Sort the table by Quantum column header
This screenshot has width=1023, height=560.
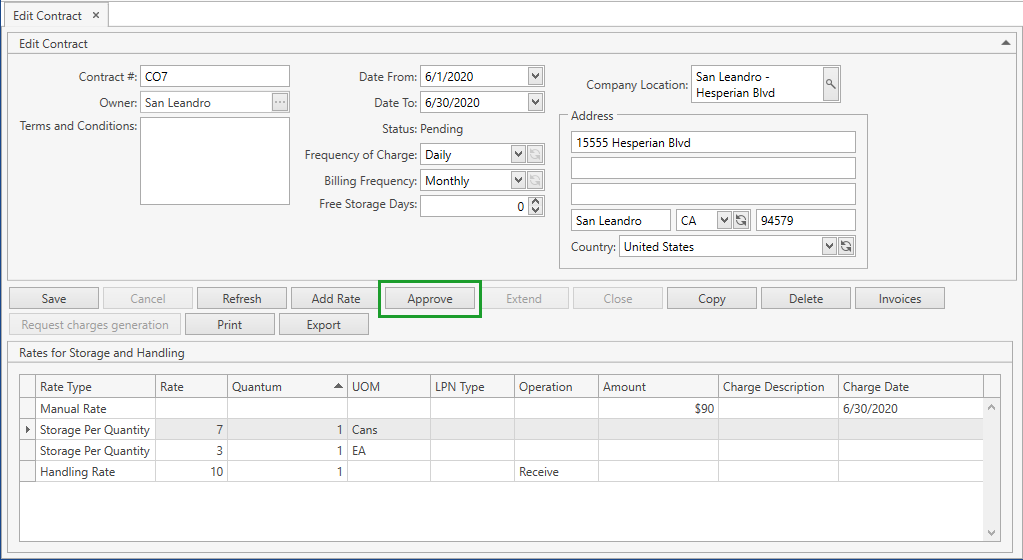click(x=286, y=387)
